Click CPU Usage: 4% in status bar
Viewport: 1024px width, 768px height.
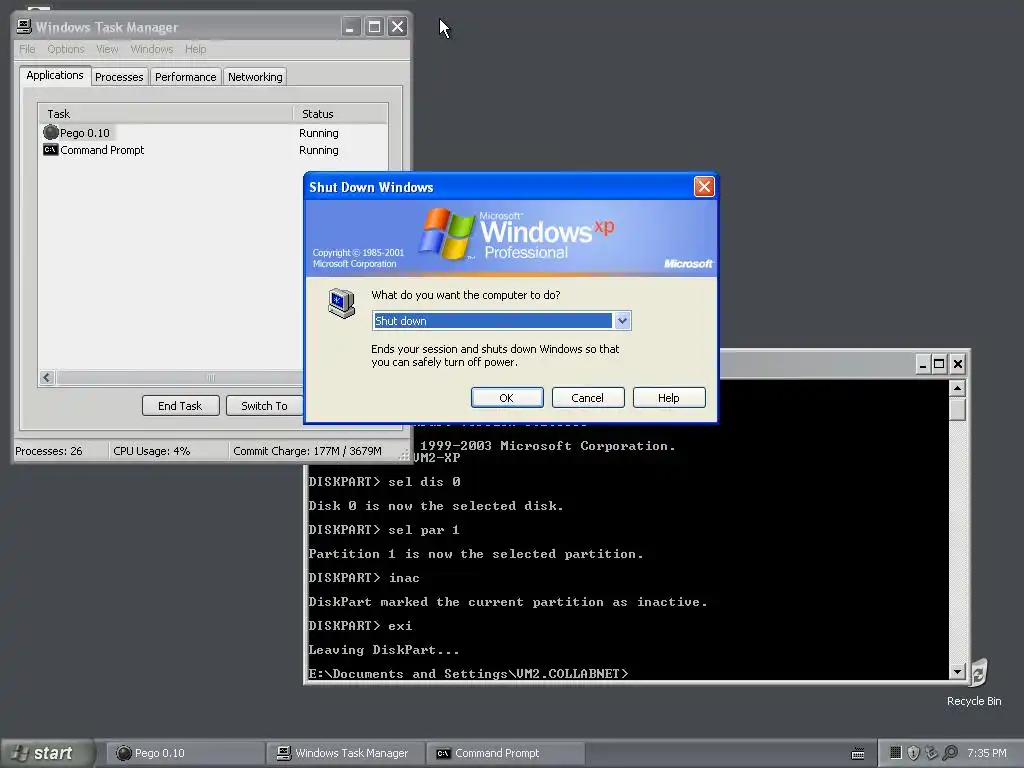[152, 451]
